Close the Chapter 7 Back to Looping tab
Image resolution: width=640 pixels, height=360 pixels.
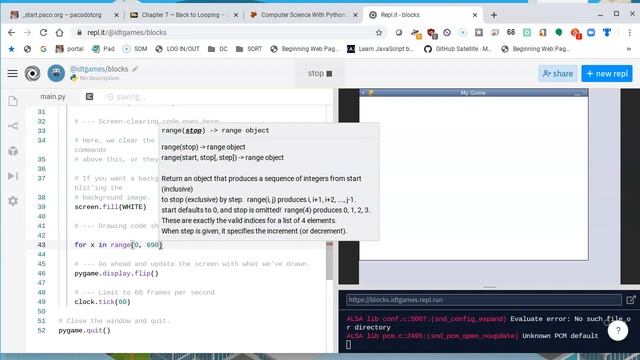pos(236,15)
